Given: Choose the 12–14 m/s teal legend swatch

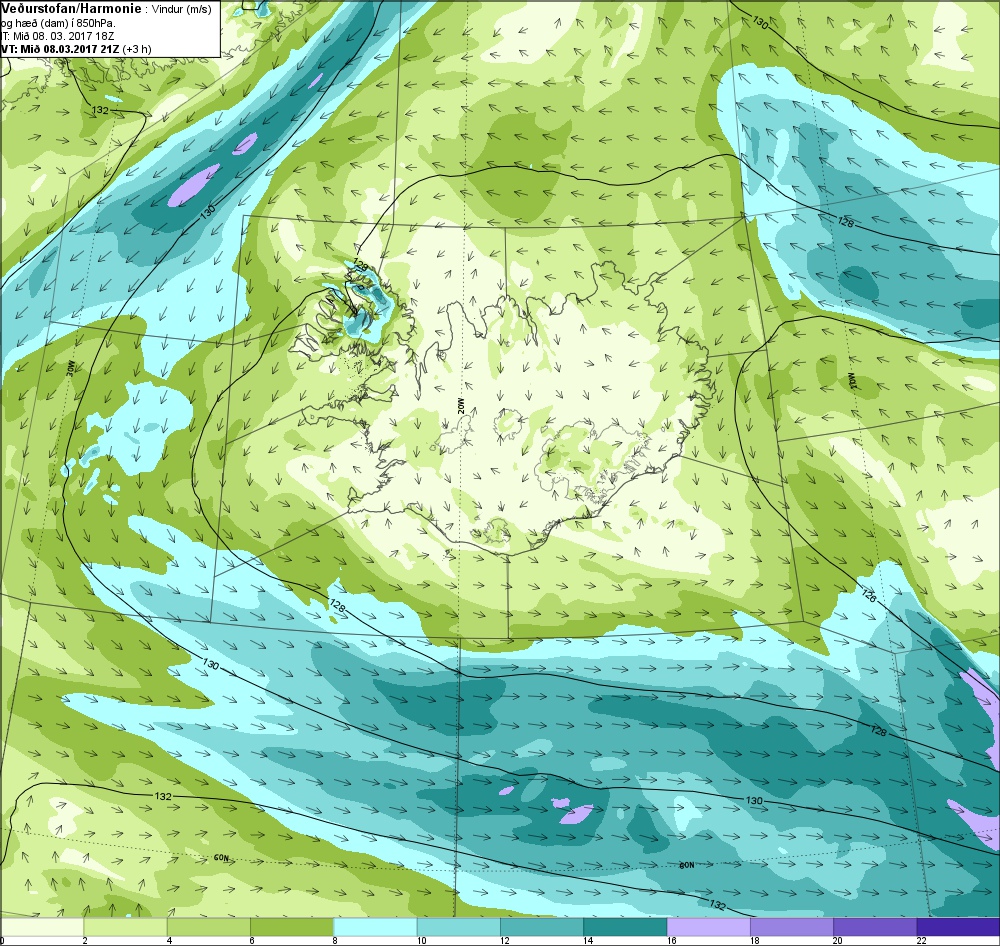Looking at the screenshot, I should [542, 926].
